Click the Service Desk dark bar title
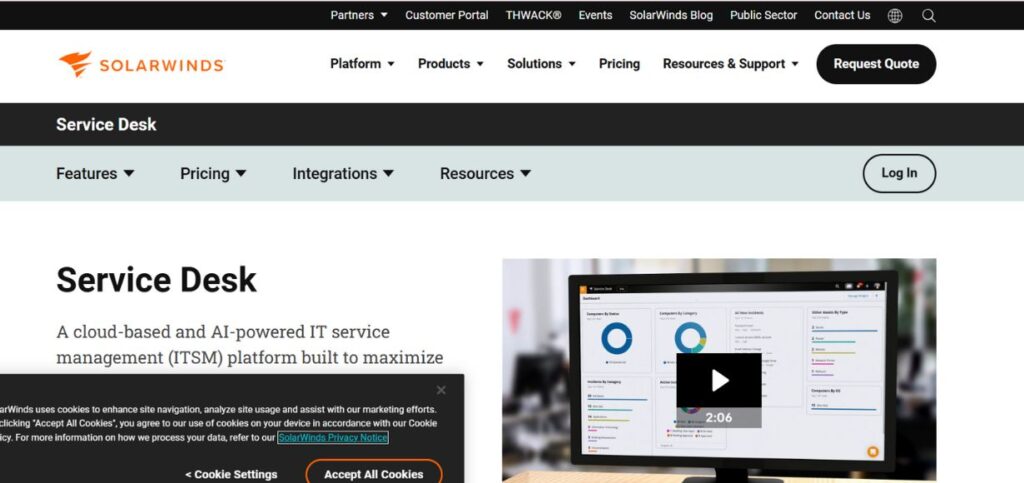 [x=106, y=125]
